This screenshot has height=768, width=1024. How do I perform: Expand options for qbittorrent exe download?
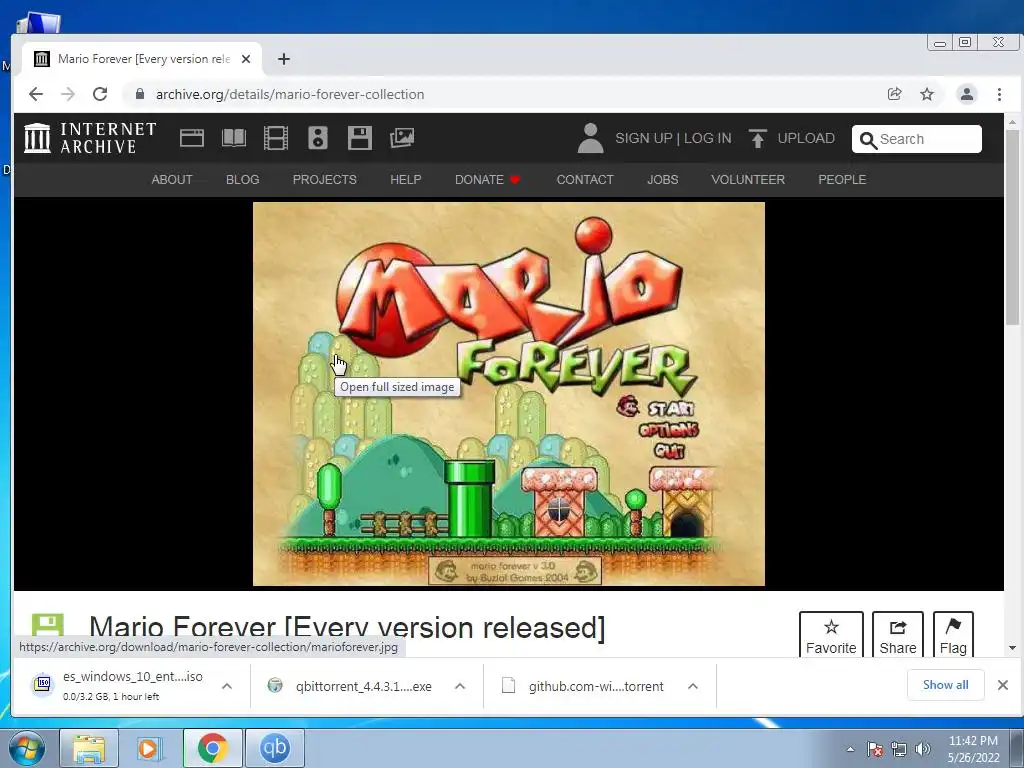(460, 686)
